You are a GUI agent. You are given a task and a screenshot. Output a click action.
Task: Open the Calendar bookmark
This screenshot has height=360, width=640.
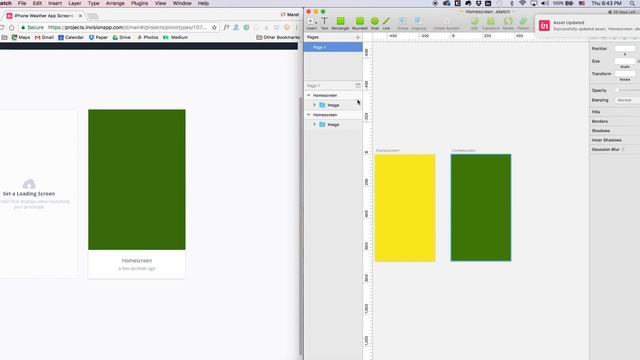[71, 37]
